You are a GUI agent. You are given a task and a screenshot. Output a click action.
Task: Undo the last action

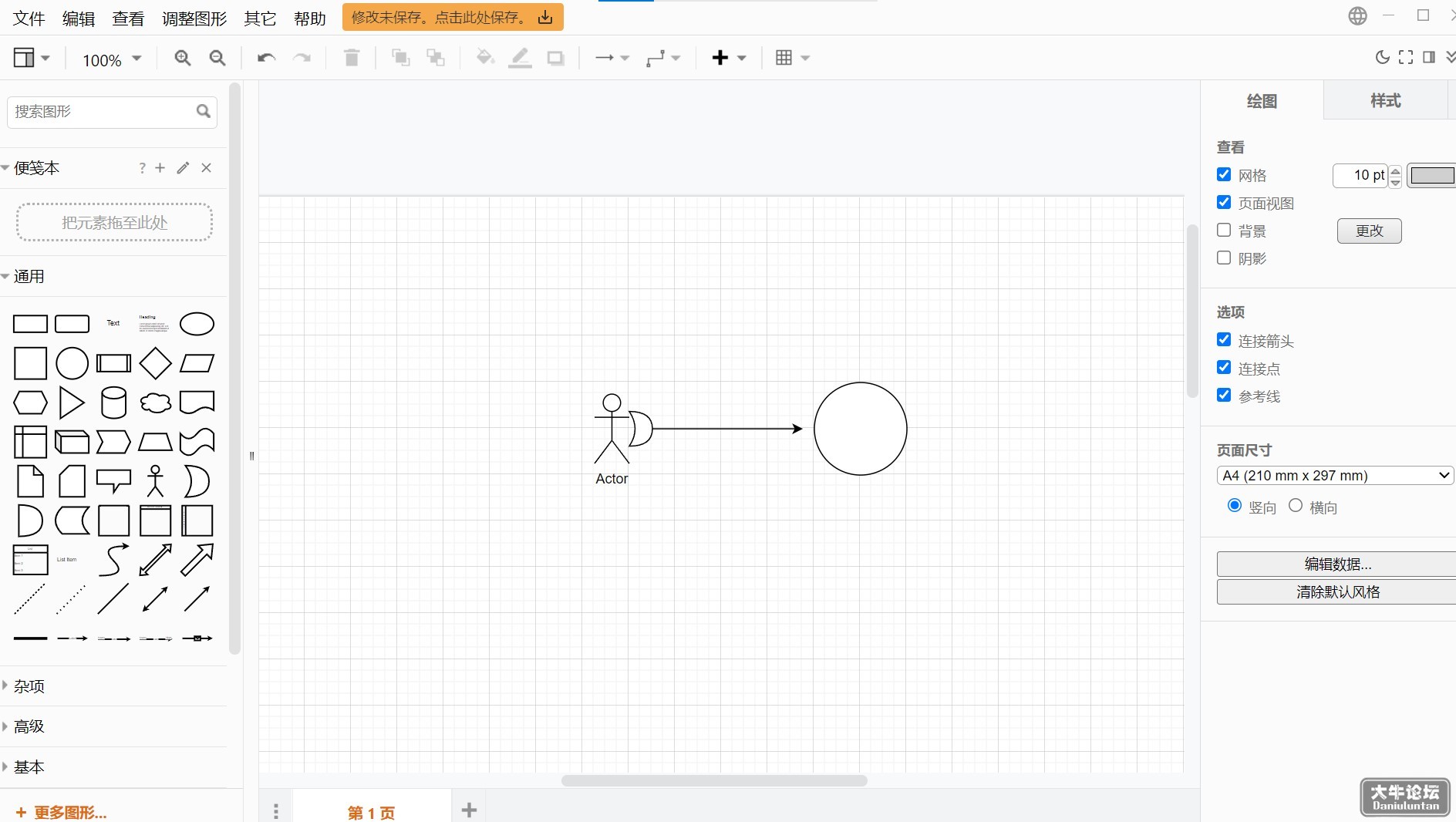click(x=266, y=58)
